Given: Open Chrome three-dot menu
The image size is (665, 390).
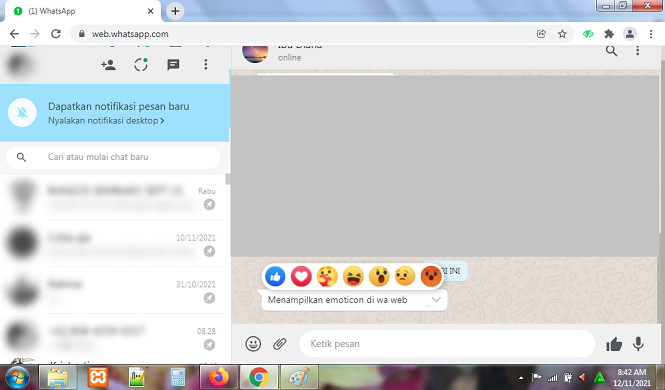Looking at the screenshot, I should pyautogui.click(x=651, y=34).
